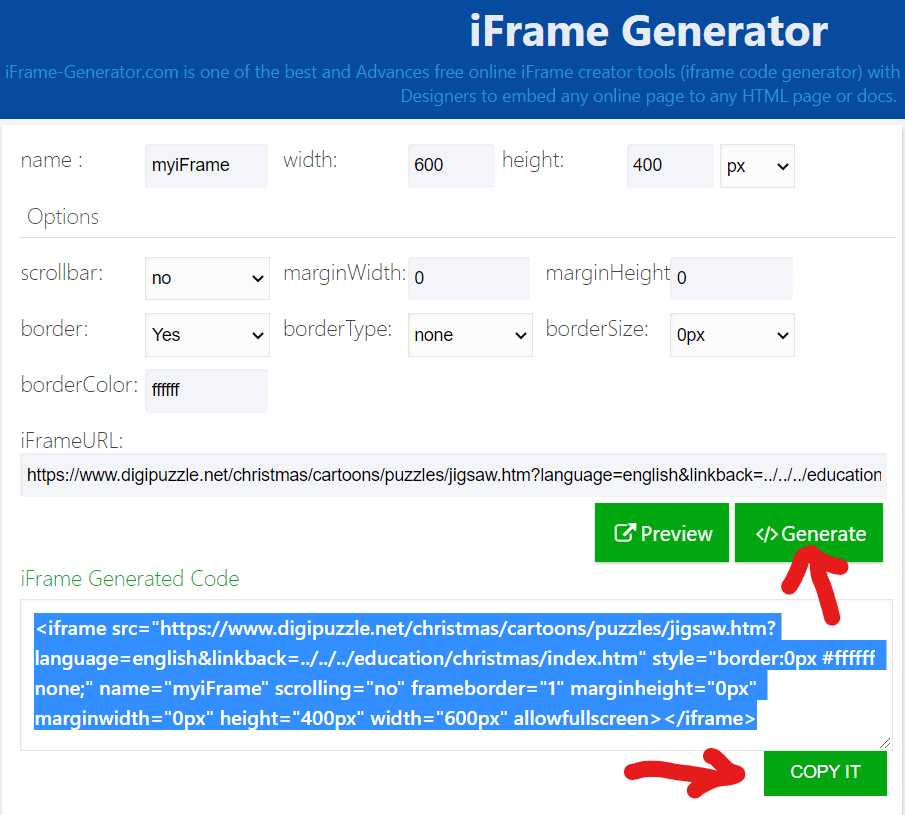Focus the marginHeight input field

point(731,278)
